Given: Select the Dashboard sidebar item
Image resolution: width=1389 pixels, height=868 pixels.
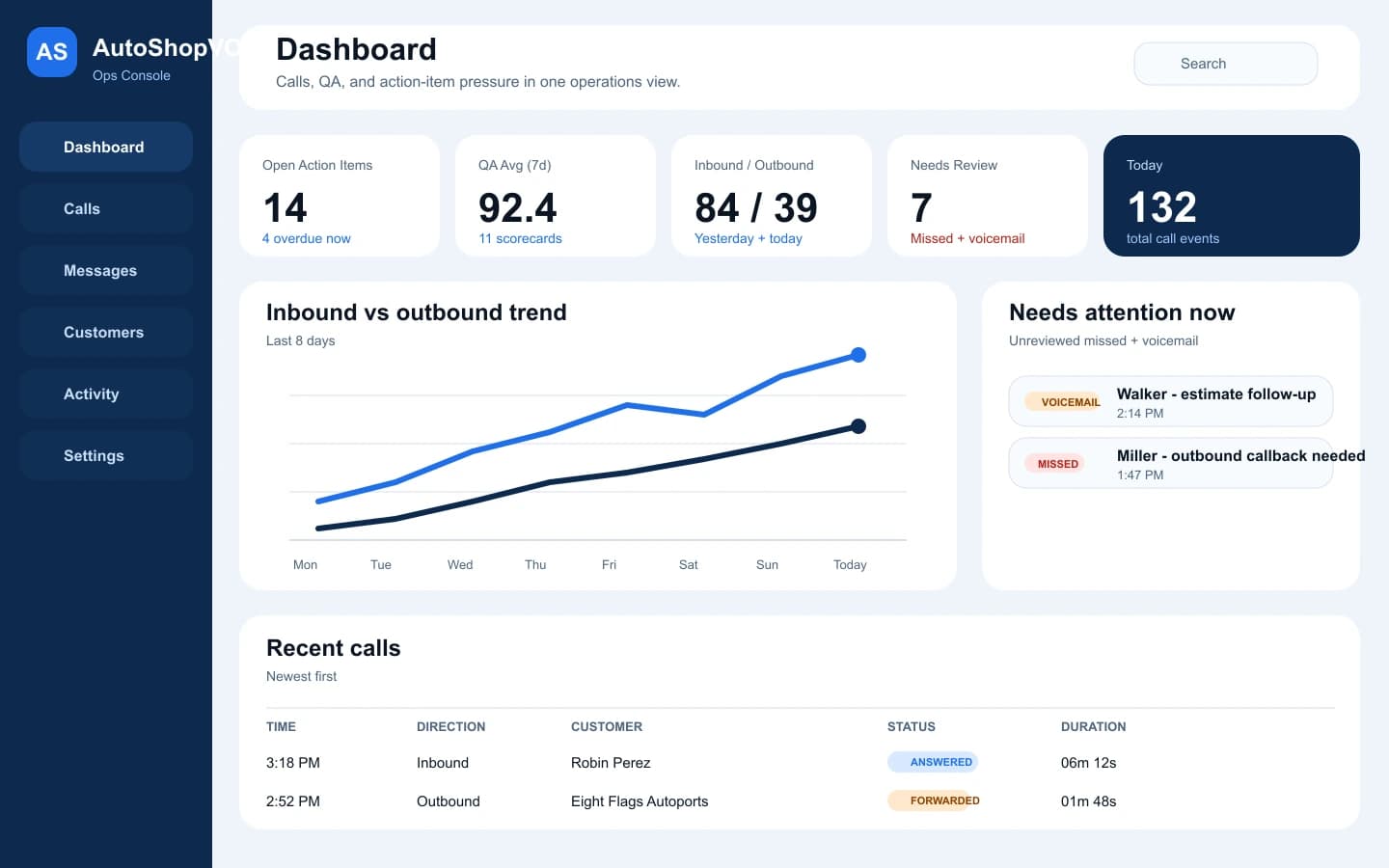Looking at the screenshot, I should tap(104, 147).
